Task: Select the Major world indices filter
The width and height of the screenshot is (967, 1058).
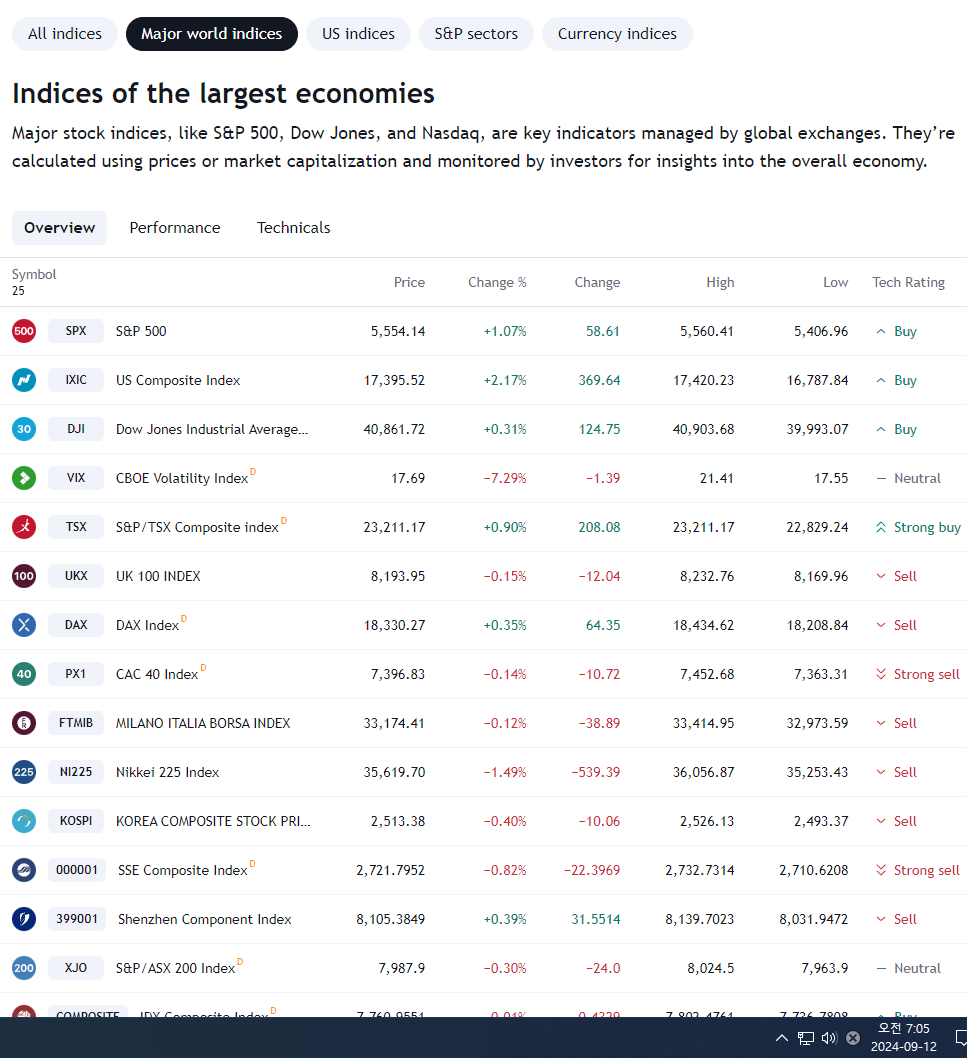Action: coord(212,34)
